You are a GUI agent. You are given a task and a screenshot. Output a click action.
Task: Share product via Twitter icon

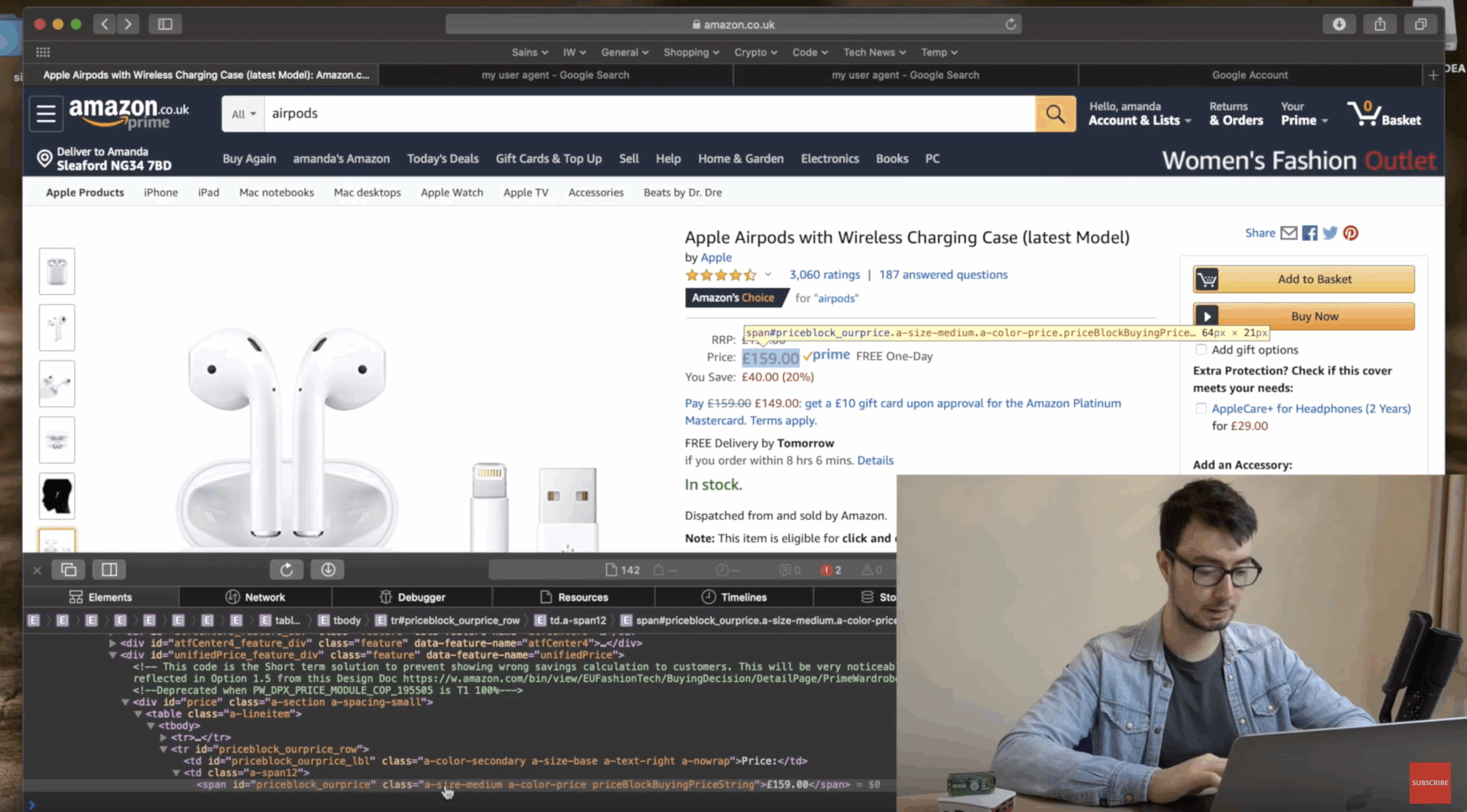pyautogui.click(x=1330, y=233)
